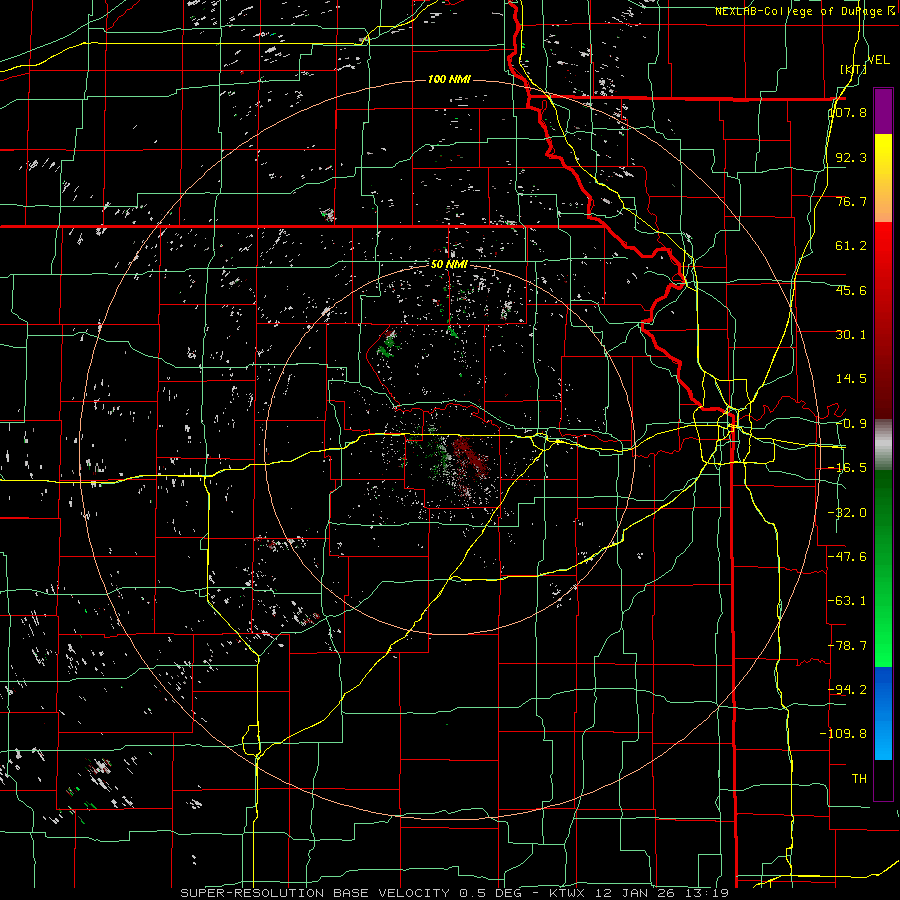Screen dimensions: 900x900
Task: Click the Super-Resolution Base Velocity footer caption
Action: tap(455, 893)
